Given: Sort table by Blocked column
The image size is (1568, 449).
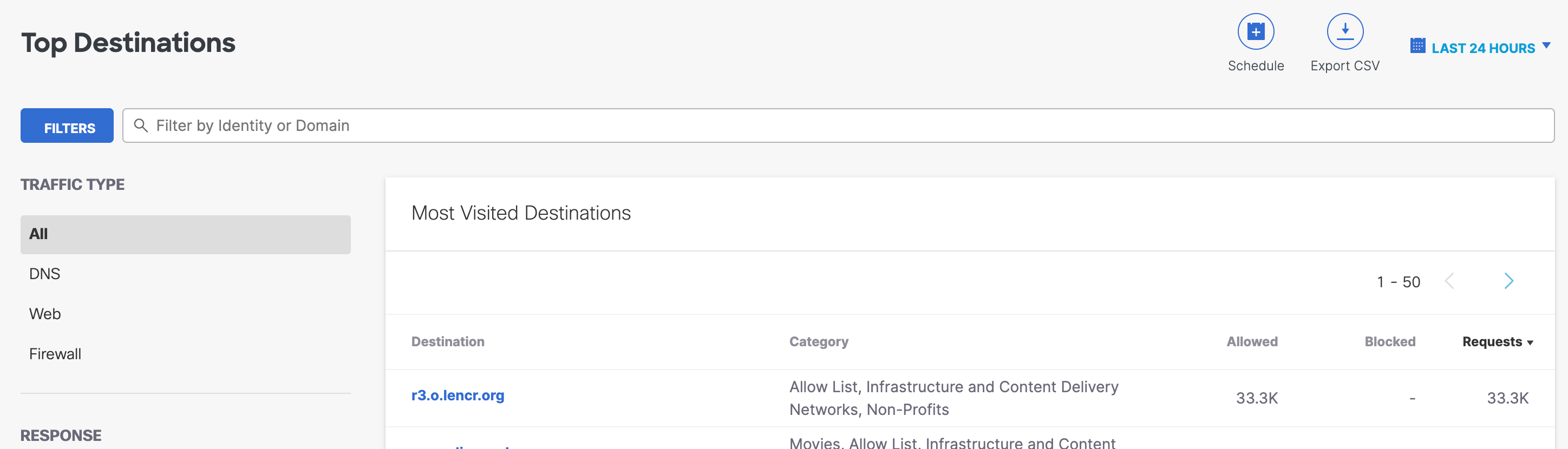Looking at the screenshot, I should pyautogui.click(x=1390, y=342).
